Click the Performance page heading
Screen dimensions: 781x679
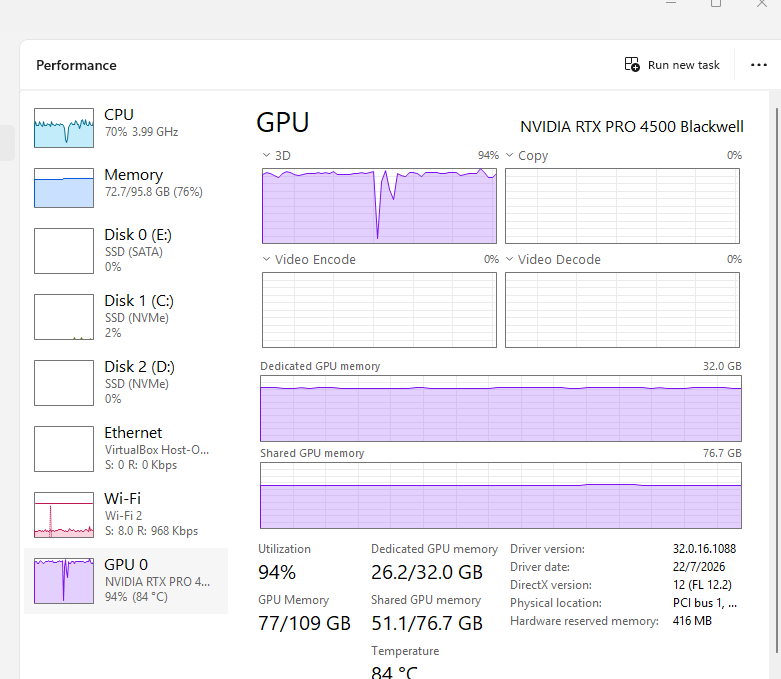pyautogui.click(x=76, y=65)
